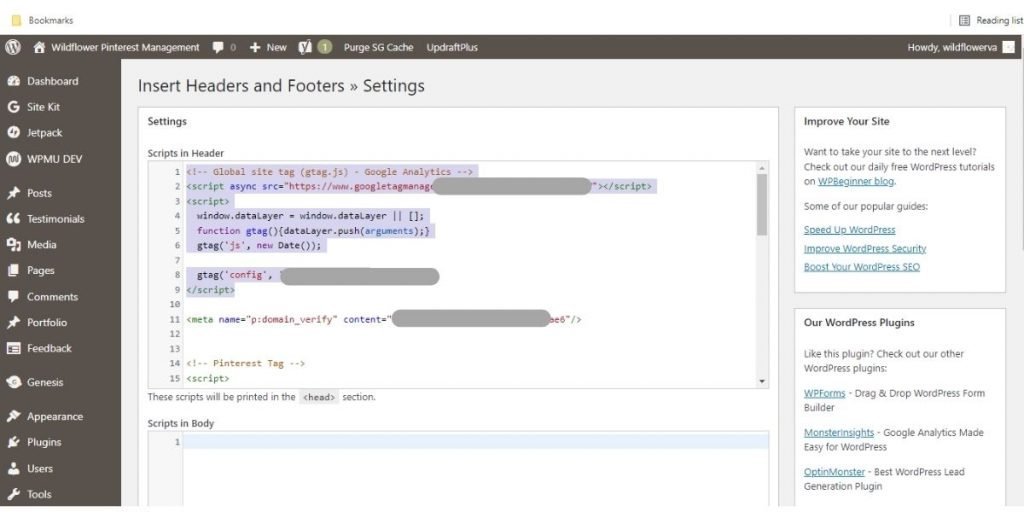Open the Speed Up WordPress guide
Image resolution: width=1024 pixels, height=512 pixels.
[x=850, y=230]
